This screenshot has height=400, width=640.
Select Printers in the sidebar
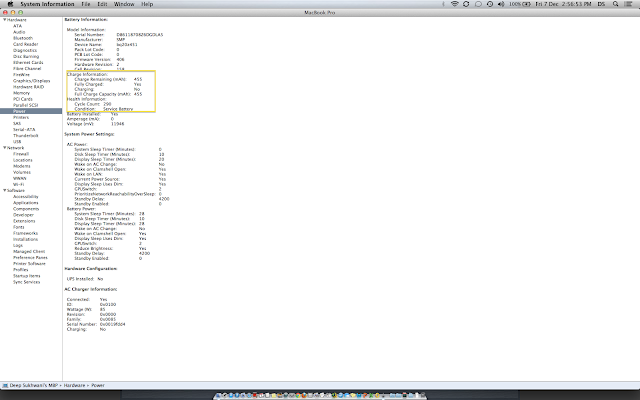click(21, 117)
